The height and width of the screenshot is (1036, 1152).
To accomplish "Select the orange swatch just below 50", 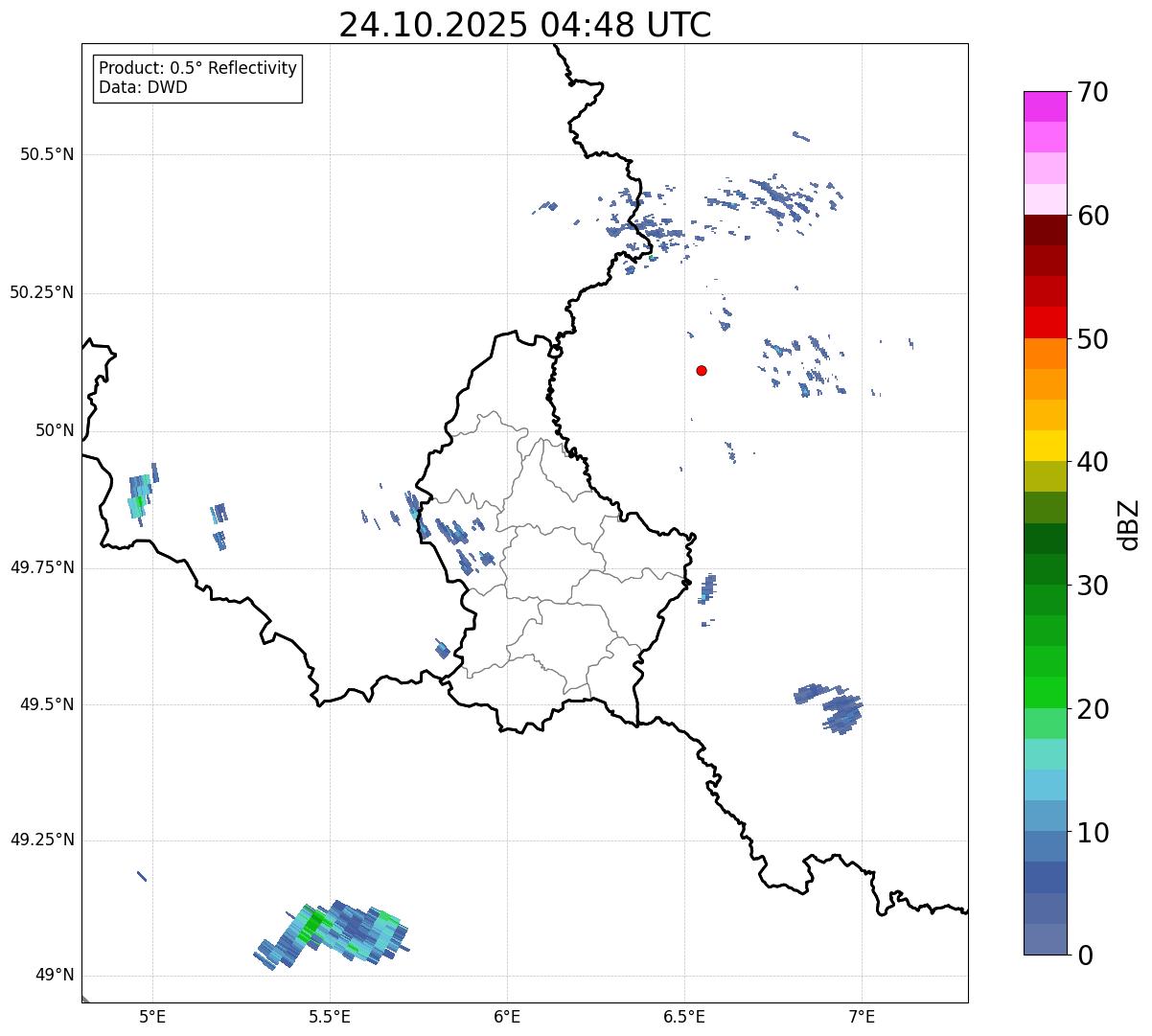I will 1046,354.
